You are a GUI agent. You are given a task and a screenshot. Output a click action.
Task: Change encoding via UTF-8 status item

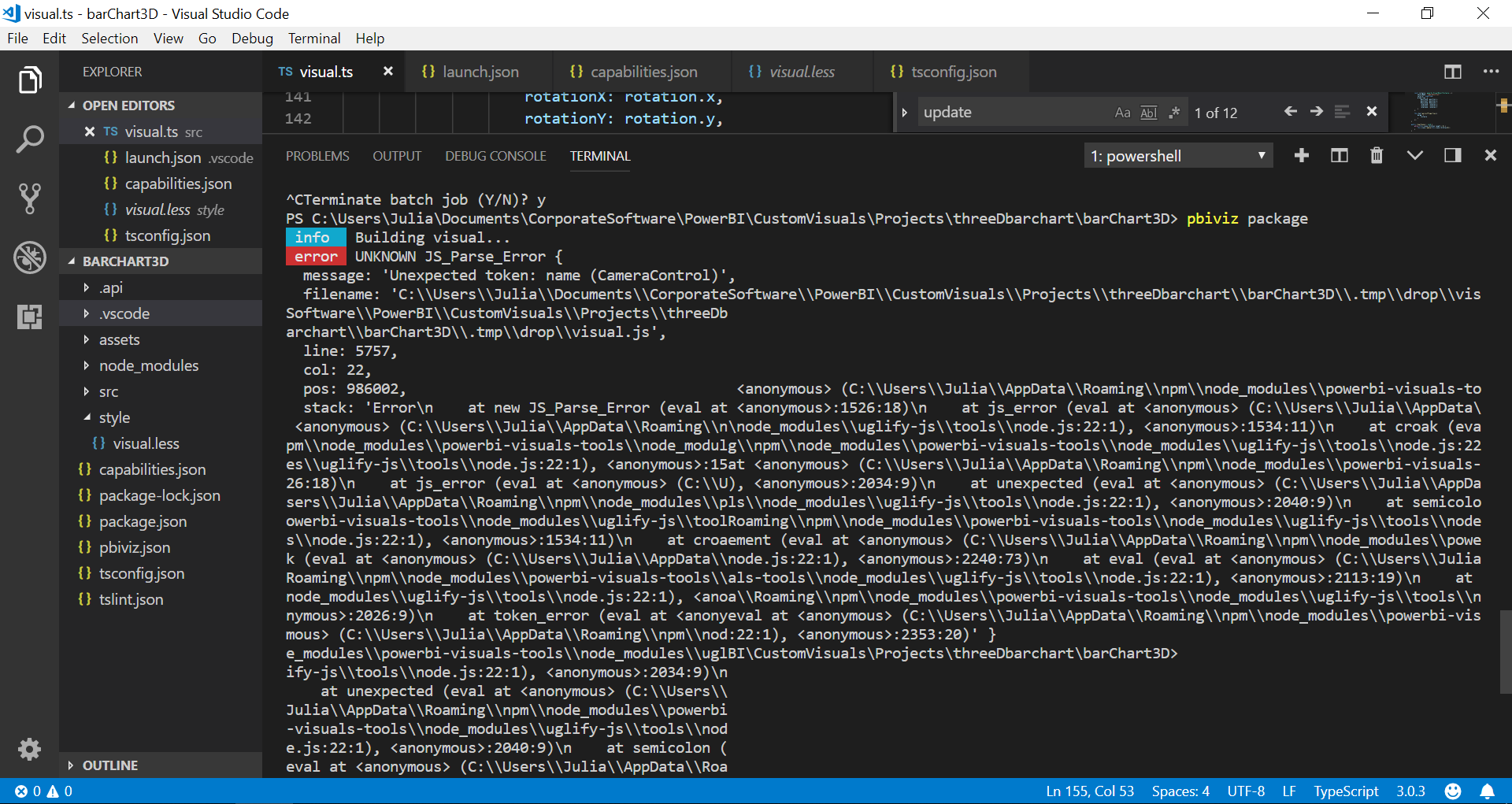pyautogui.click(x=1246, y=791)
